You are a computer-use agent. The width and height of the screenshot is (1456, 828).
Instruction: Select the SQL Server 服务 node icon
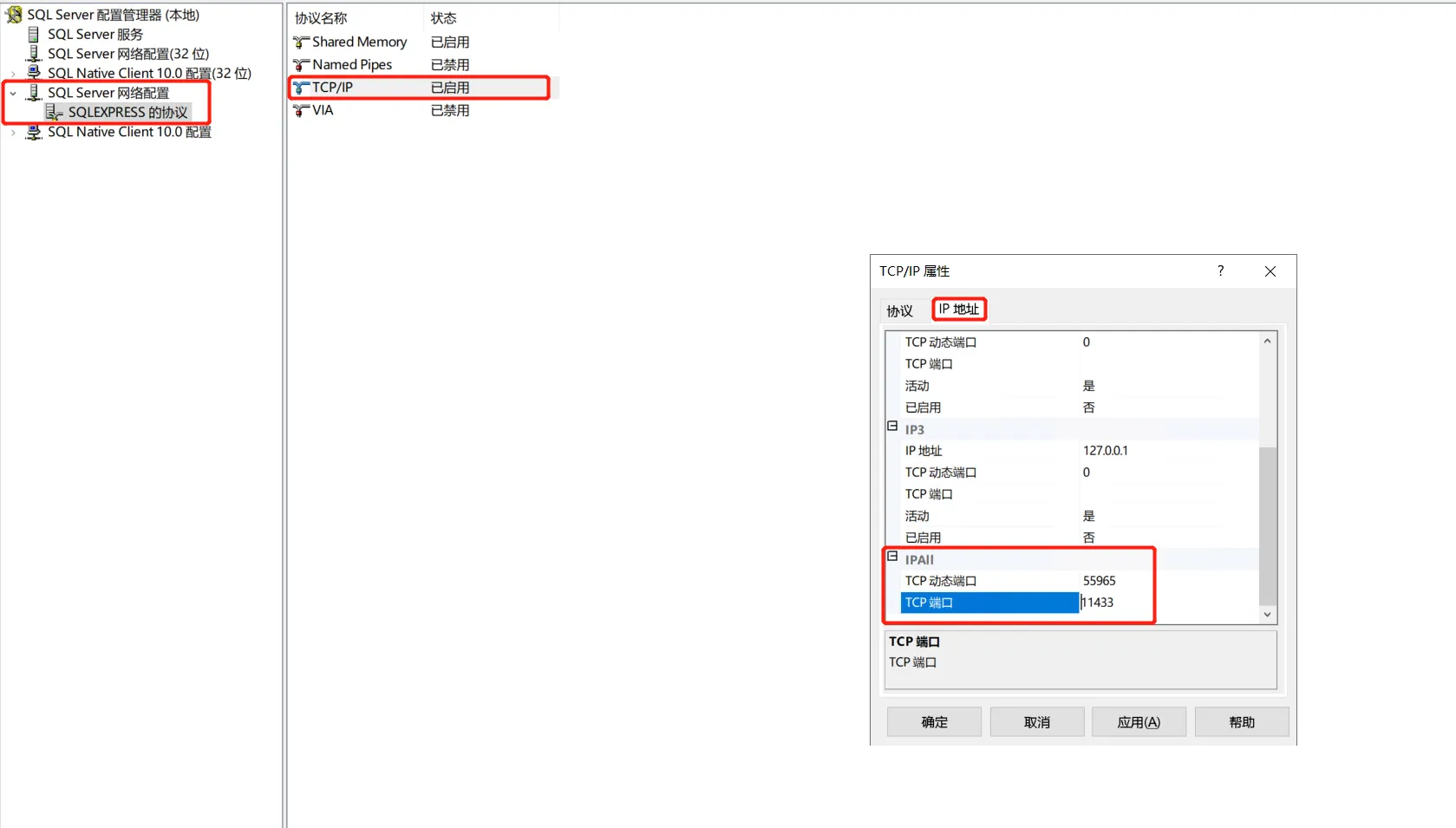click(x=34, y=34)
